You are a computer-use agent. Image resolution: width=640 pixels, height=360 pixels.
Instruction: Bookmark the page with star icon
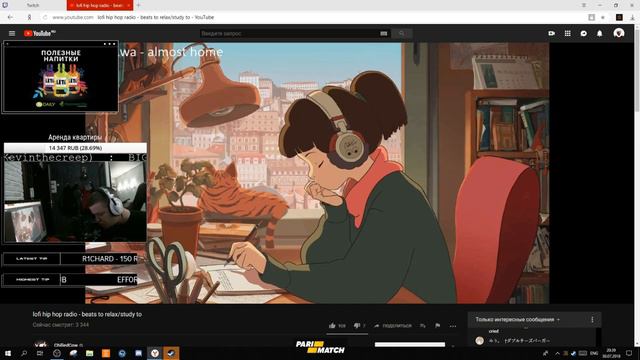pos(603,17)
